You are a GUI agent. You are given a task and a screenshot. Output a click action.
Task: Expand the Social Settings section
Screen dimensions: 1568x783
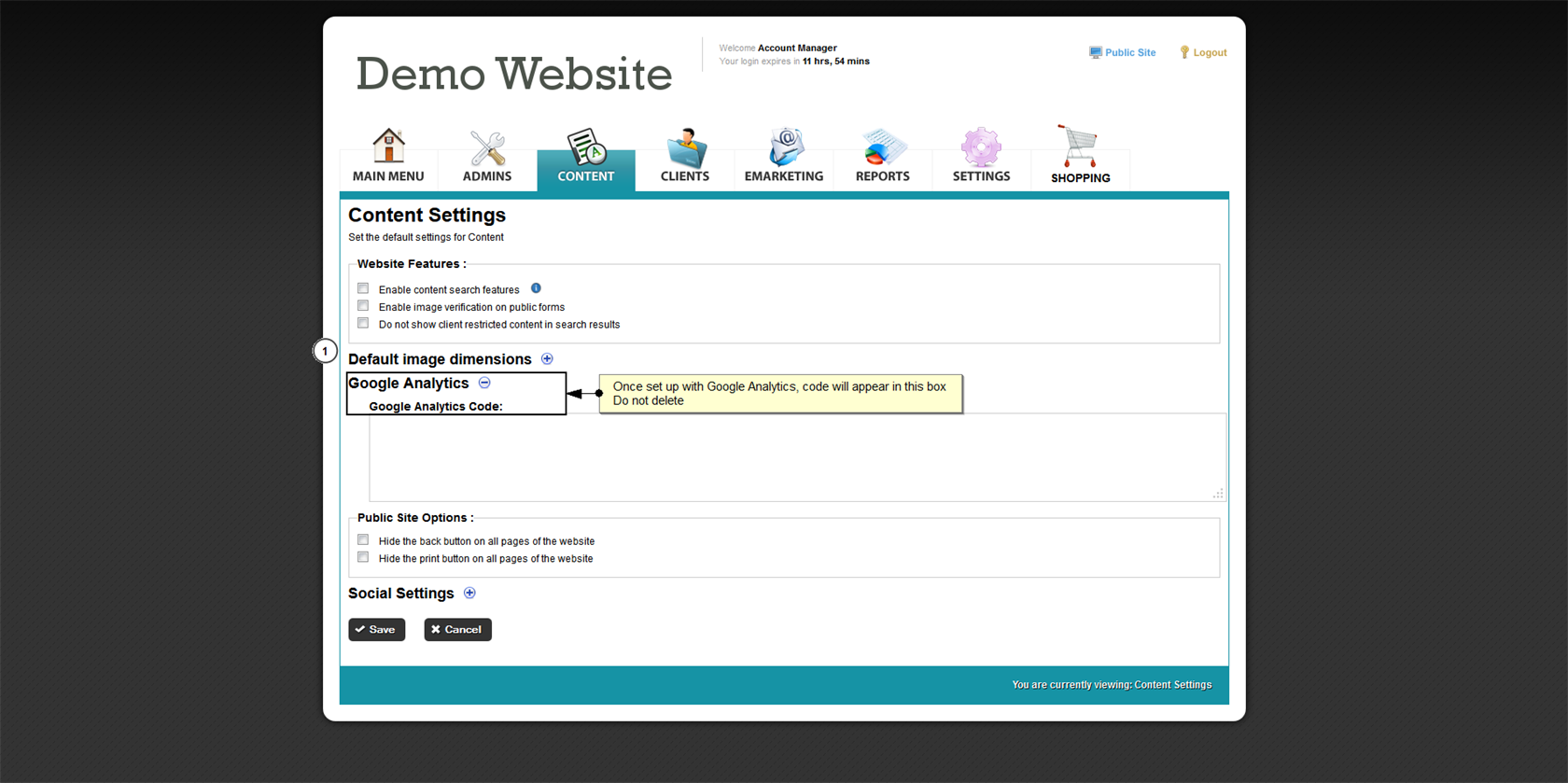point(469,594)
